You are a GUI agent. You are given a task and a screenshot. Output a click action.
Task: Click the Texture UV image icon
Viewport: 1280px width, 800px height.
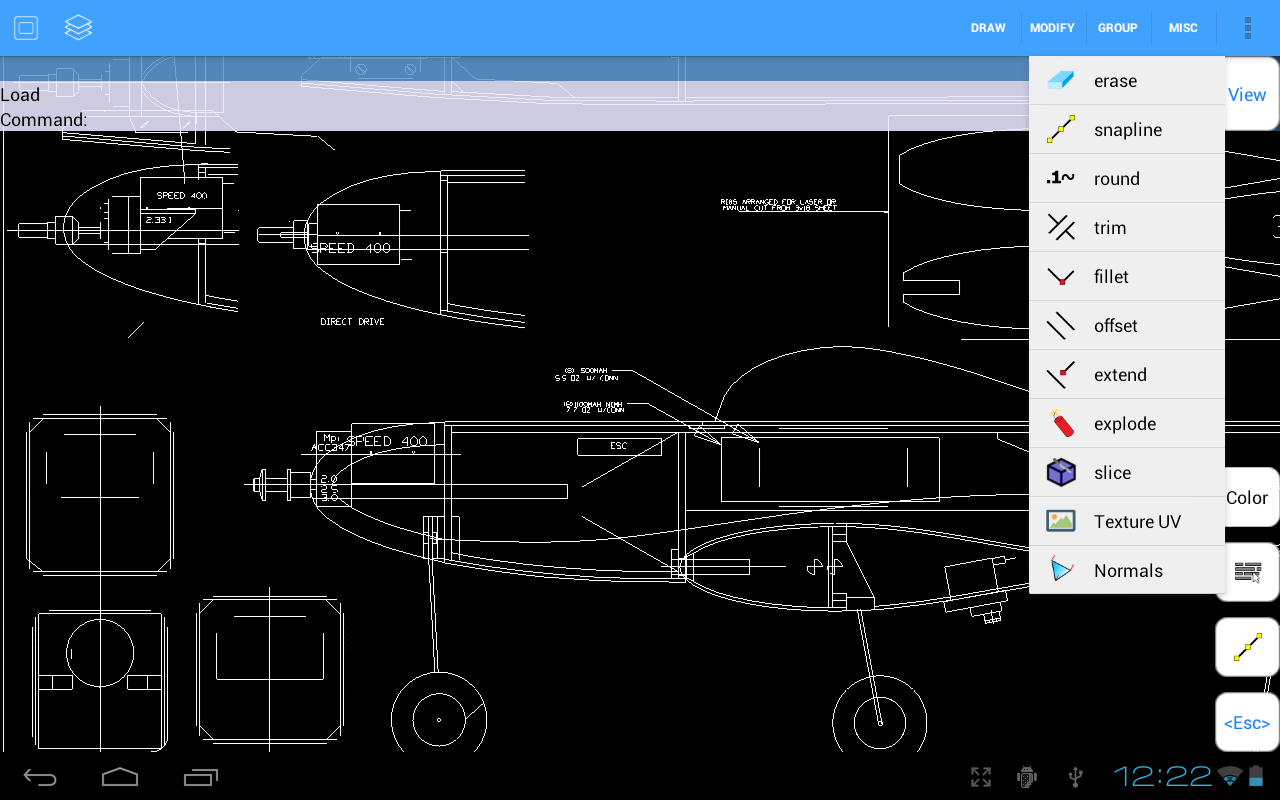pos(1060,522)
